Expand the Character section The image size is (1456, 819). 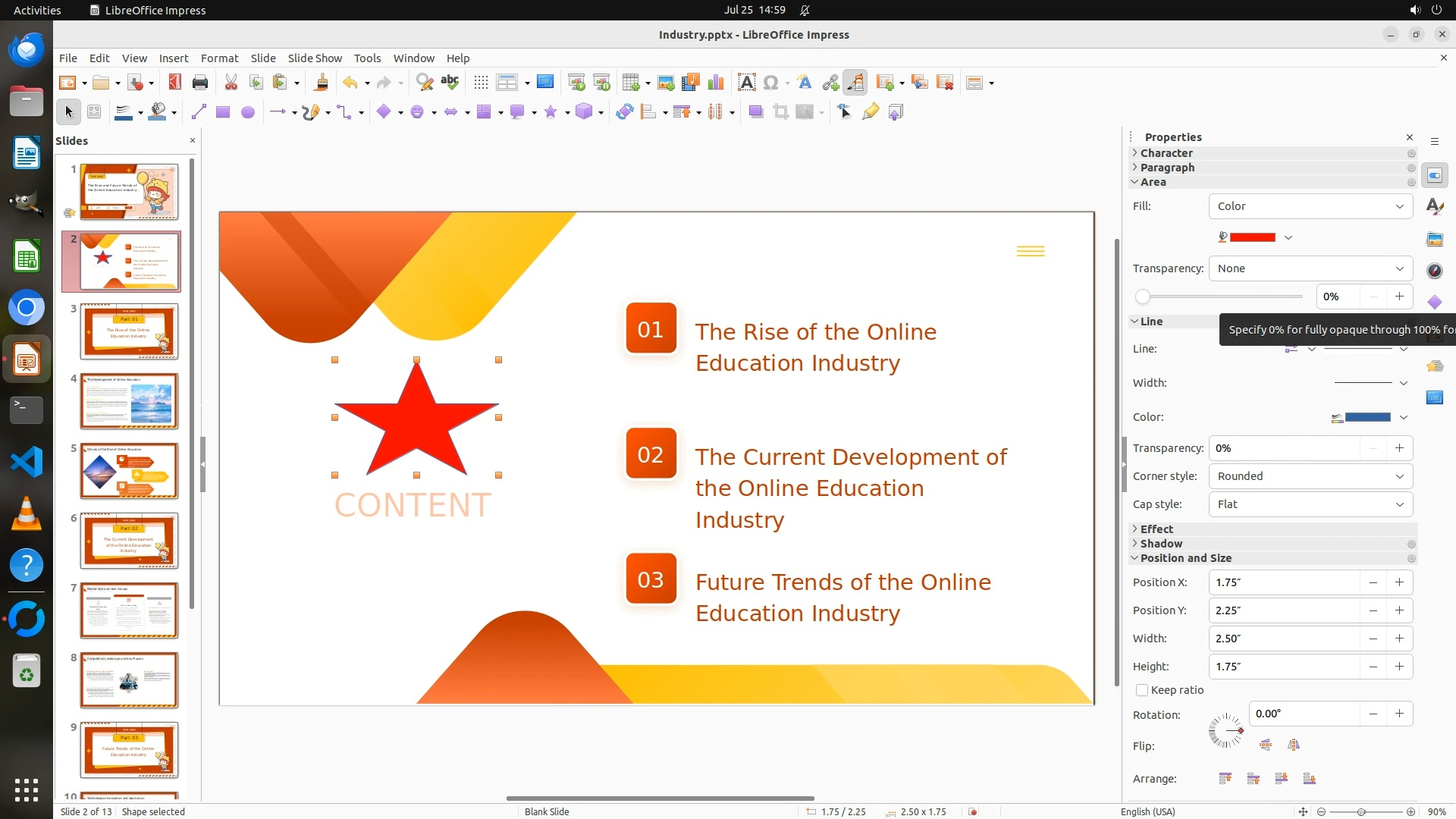[1166, 153]
